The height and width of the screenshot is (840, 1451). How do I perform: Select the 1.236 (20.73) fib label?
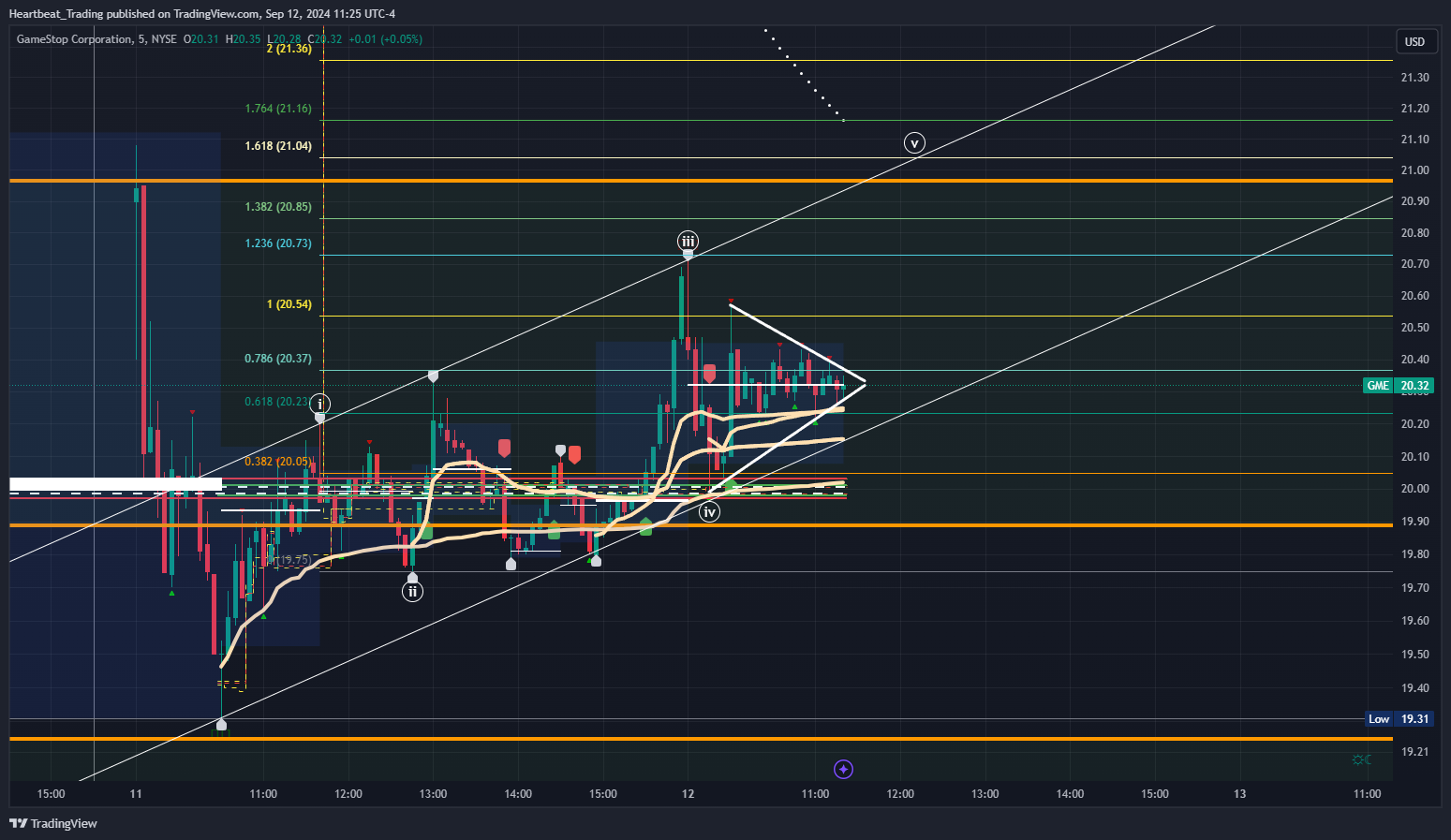click(278, 243)
